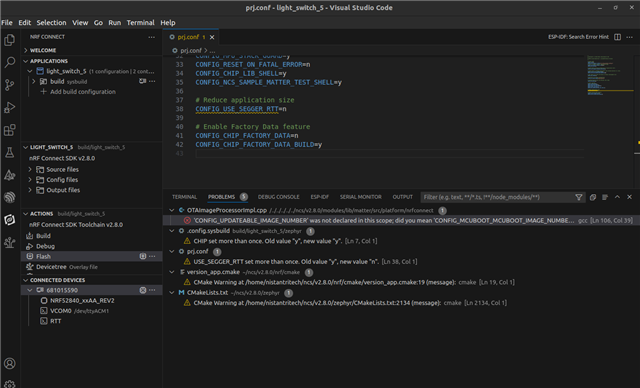Select VCOM0 /dev/ttyACM1 serial port
This screenshot has height=388, width=640.
79,311
